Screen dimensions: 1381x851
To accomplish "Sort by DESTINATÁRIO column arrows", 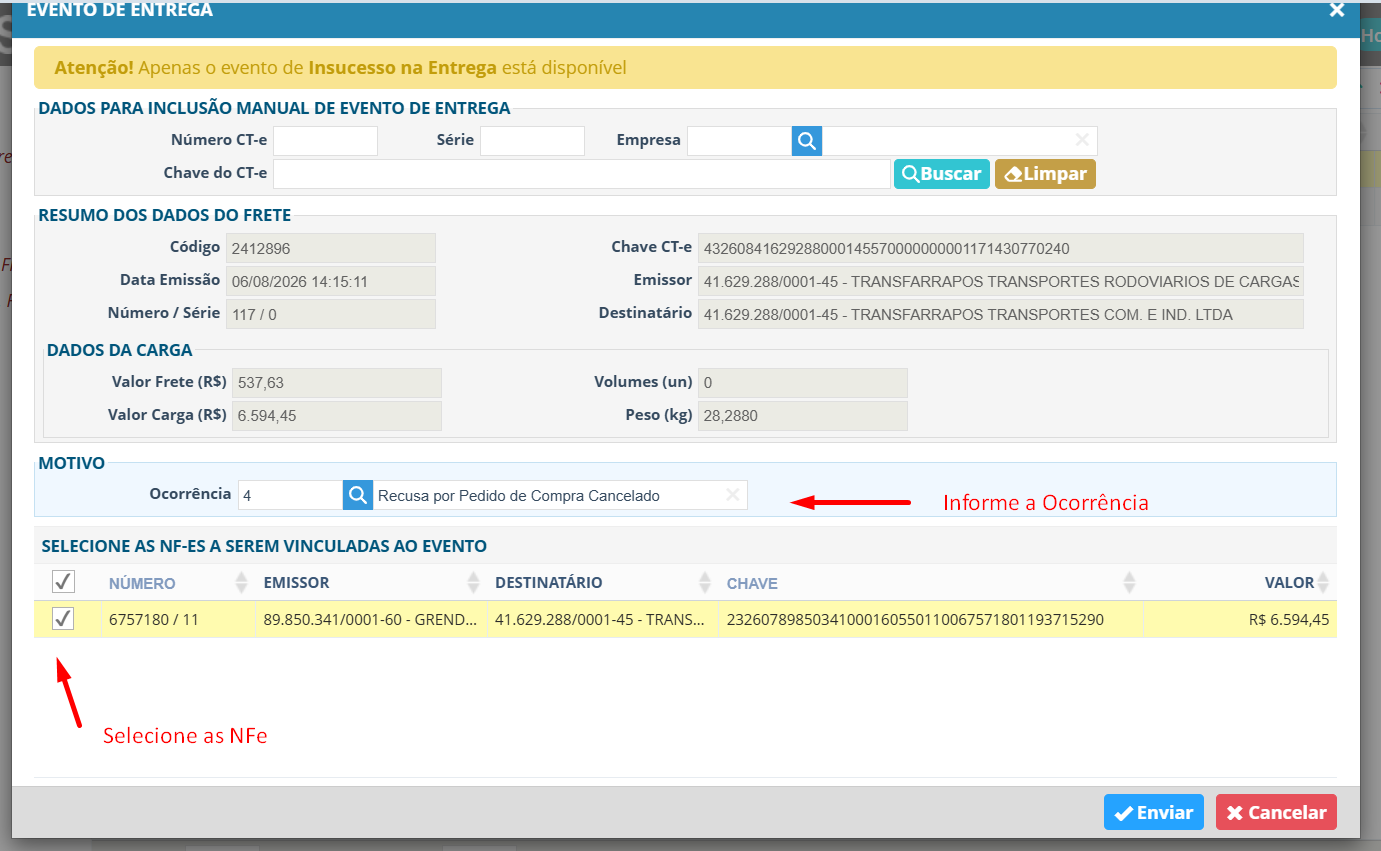I will (x=704, y=582).
